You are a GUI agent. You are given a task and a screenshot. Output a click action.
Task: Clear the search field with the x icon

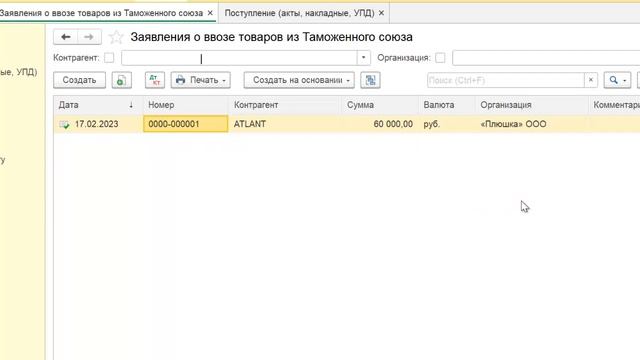click(591, 80)
